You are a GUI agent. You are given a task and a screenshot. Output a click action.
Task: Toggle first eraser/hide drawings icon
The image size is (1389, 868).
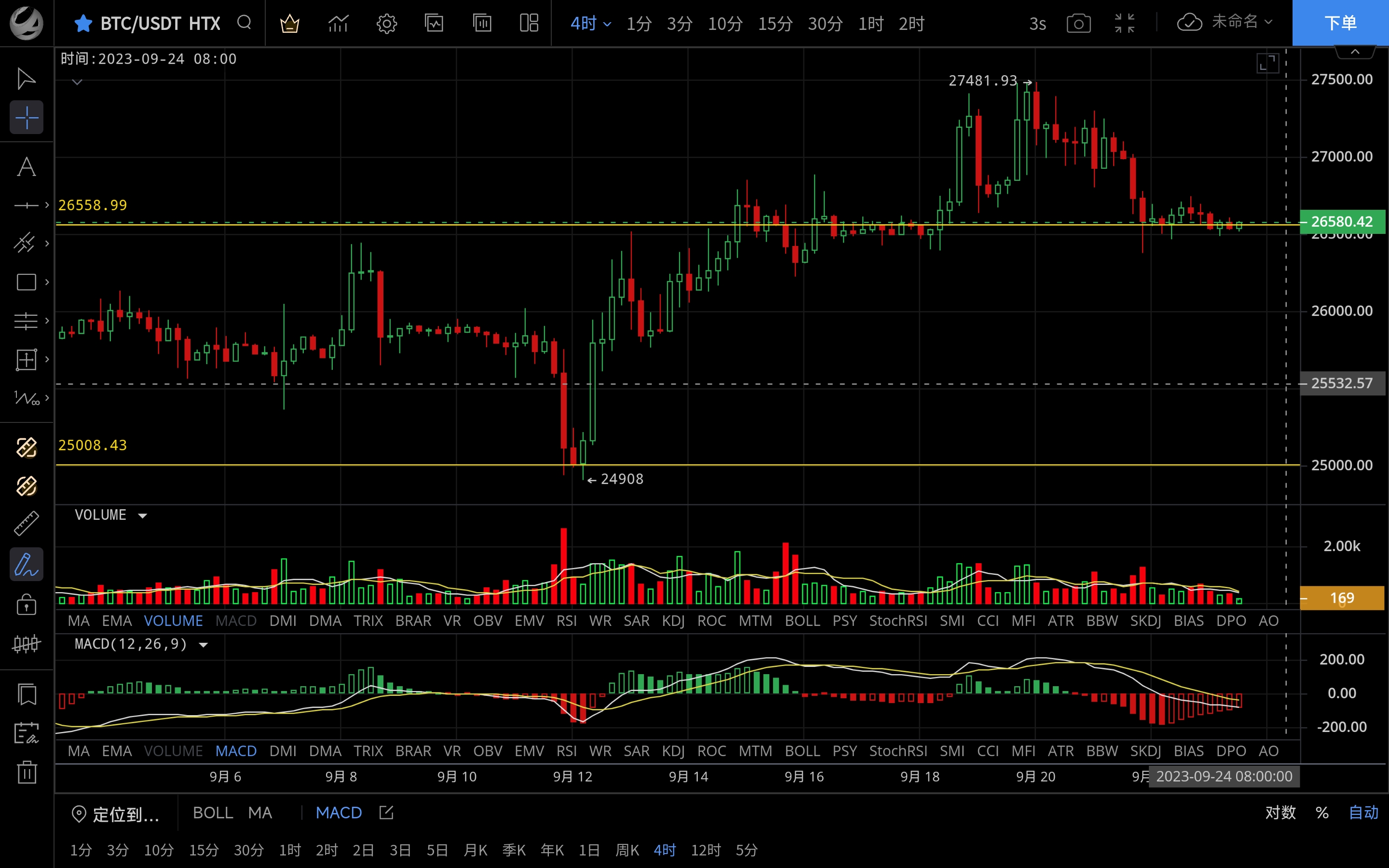[x=27, y=447]
